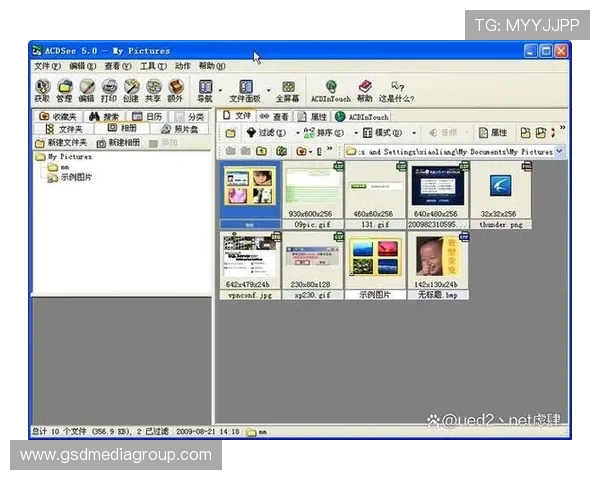This screenshot has width=600, height=480.
Task: Expand the folder path address dropdown
Action: pyautogui.click(x=559, y=151)
